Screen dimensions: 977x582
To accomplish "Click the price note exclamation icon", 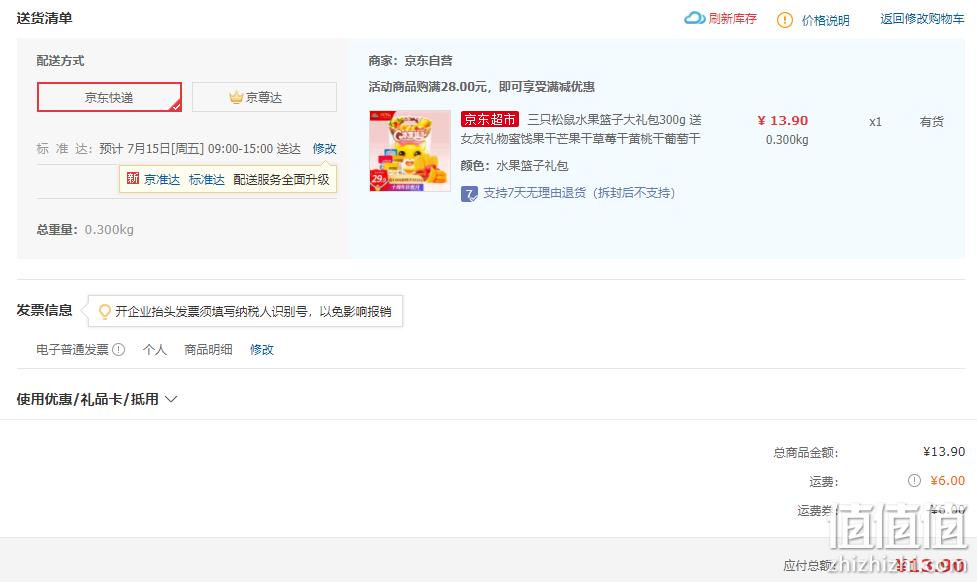I will point(784,20).
